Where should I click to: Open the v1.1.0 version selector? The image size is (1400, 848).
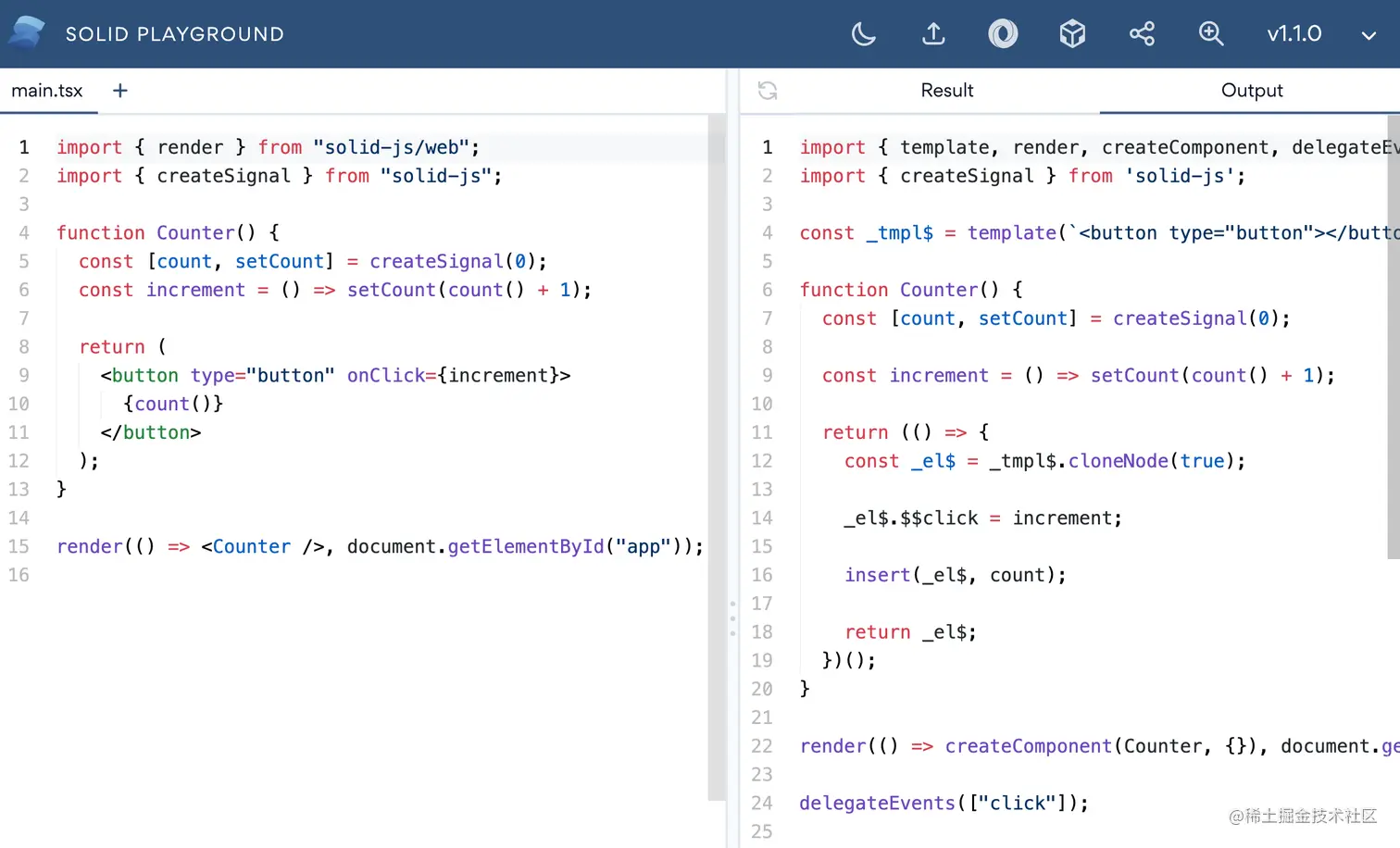tap(1294, 34)
